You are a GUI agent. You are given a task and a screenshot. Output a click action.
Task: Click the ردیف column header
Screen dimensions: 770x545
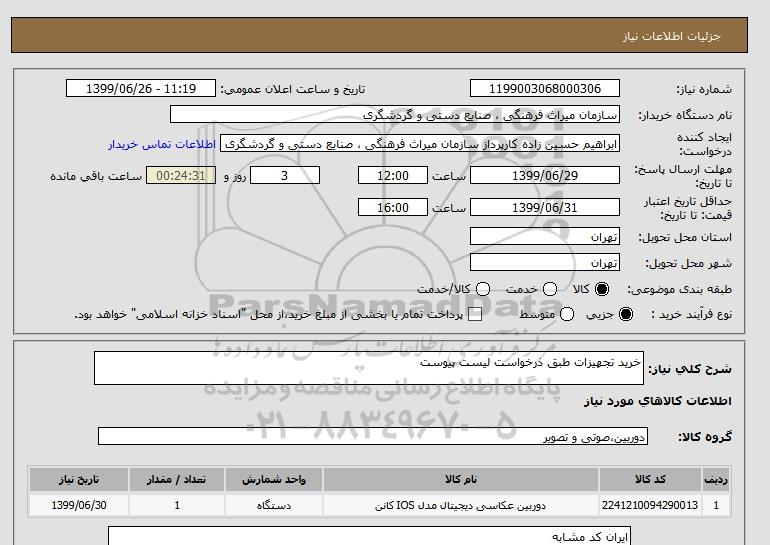click(x=716, y=480)
